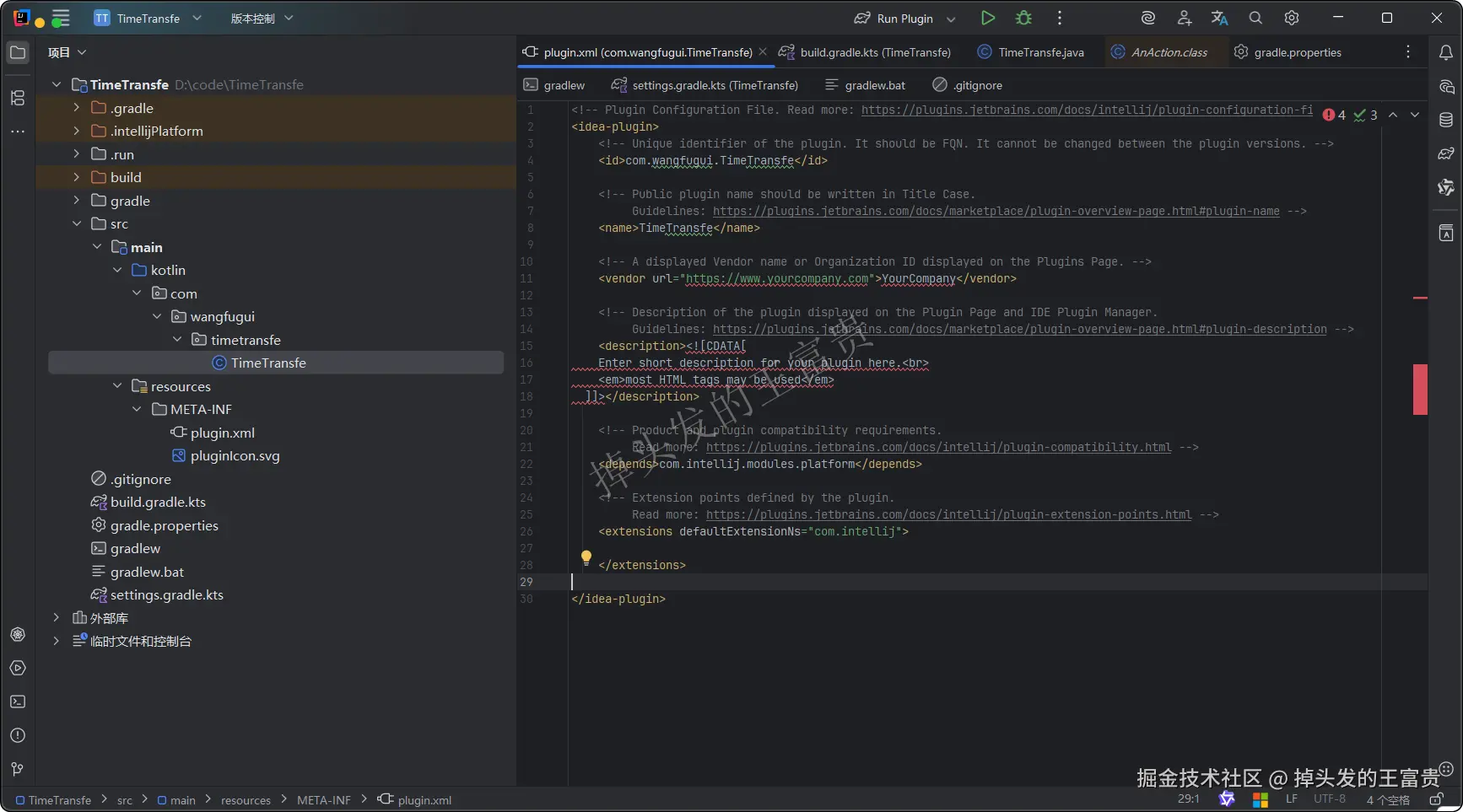
Task: Open the Git version control tool window
Action: (x=18, y=769)
